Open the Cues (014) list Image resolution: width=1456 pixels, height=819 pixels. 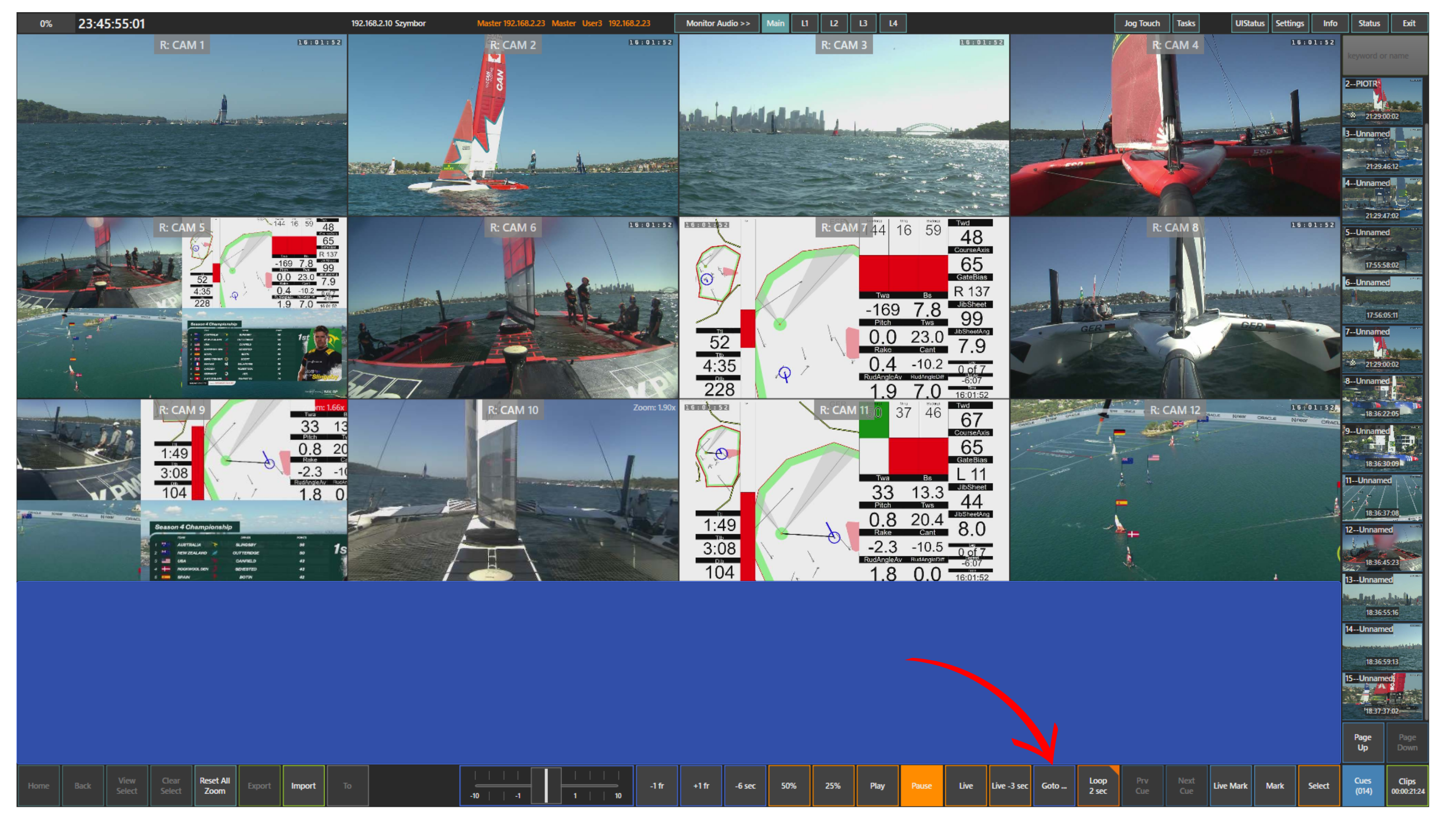click(1362, 785)
